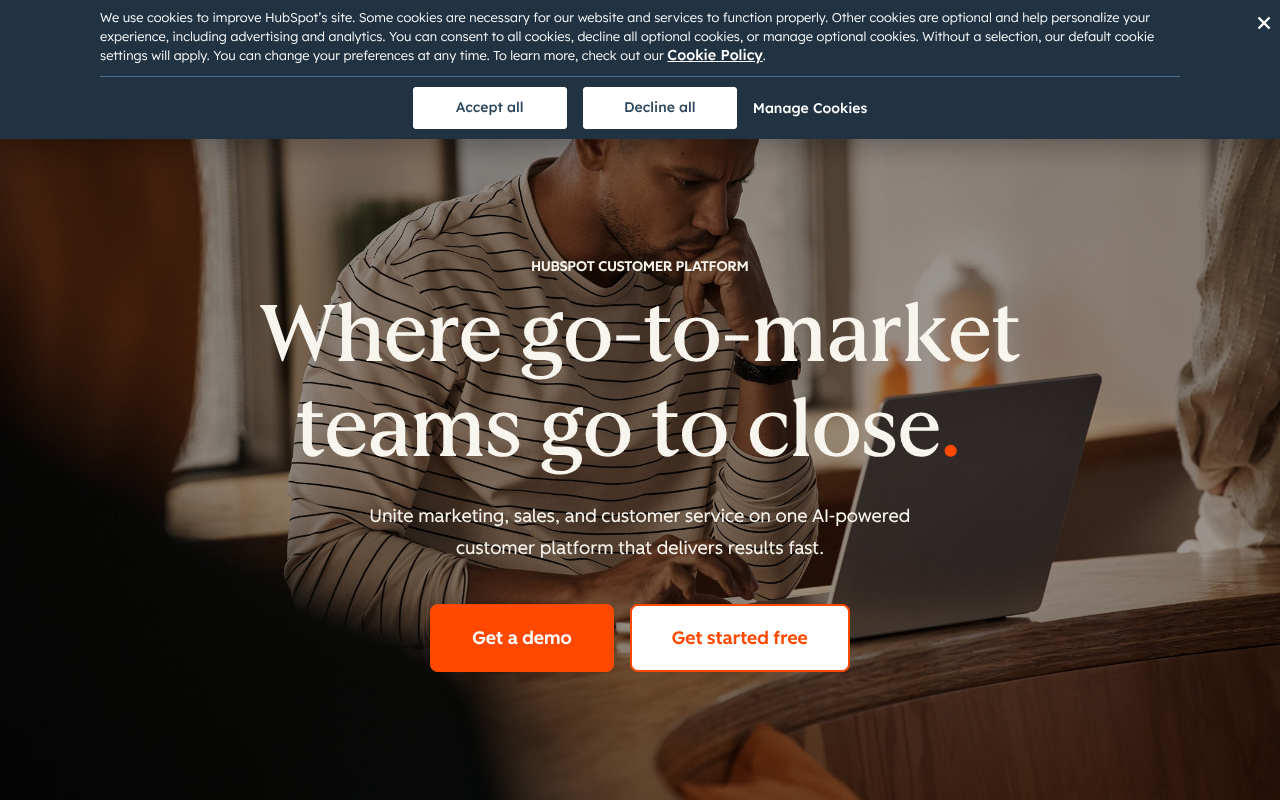The width and height of the screenshot is (1280, 800).
Task: Dismiss cookie banner with the X icon
Action: click(x=1264, y=23)
